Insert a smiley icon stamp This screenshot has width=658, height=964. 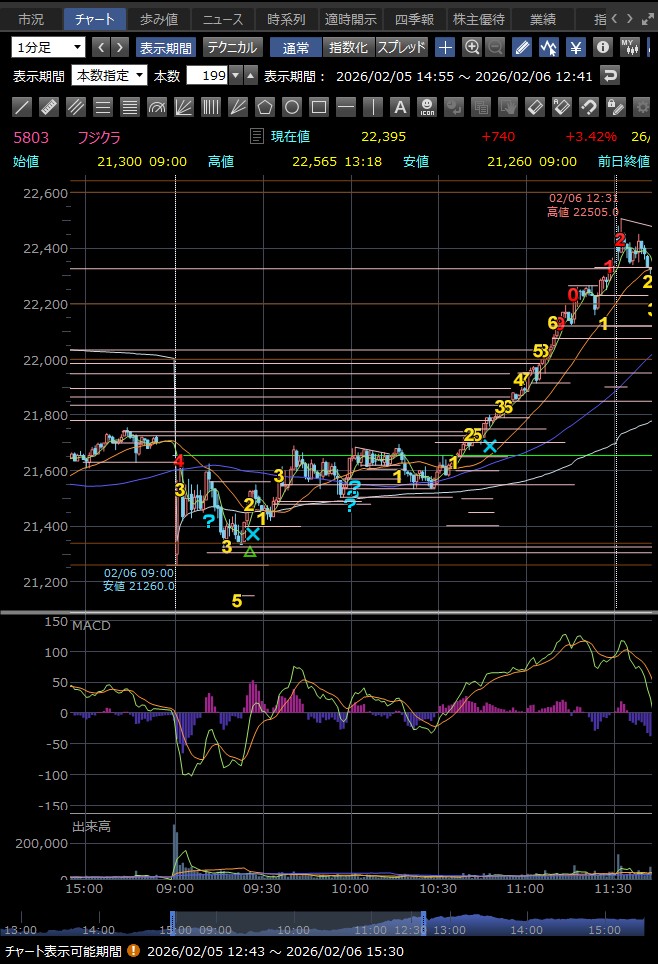[427, 107]
